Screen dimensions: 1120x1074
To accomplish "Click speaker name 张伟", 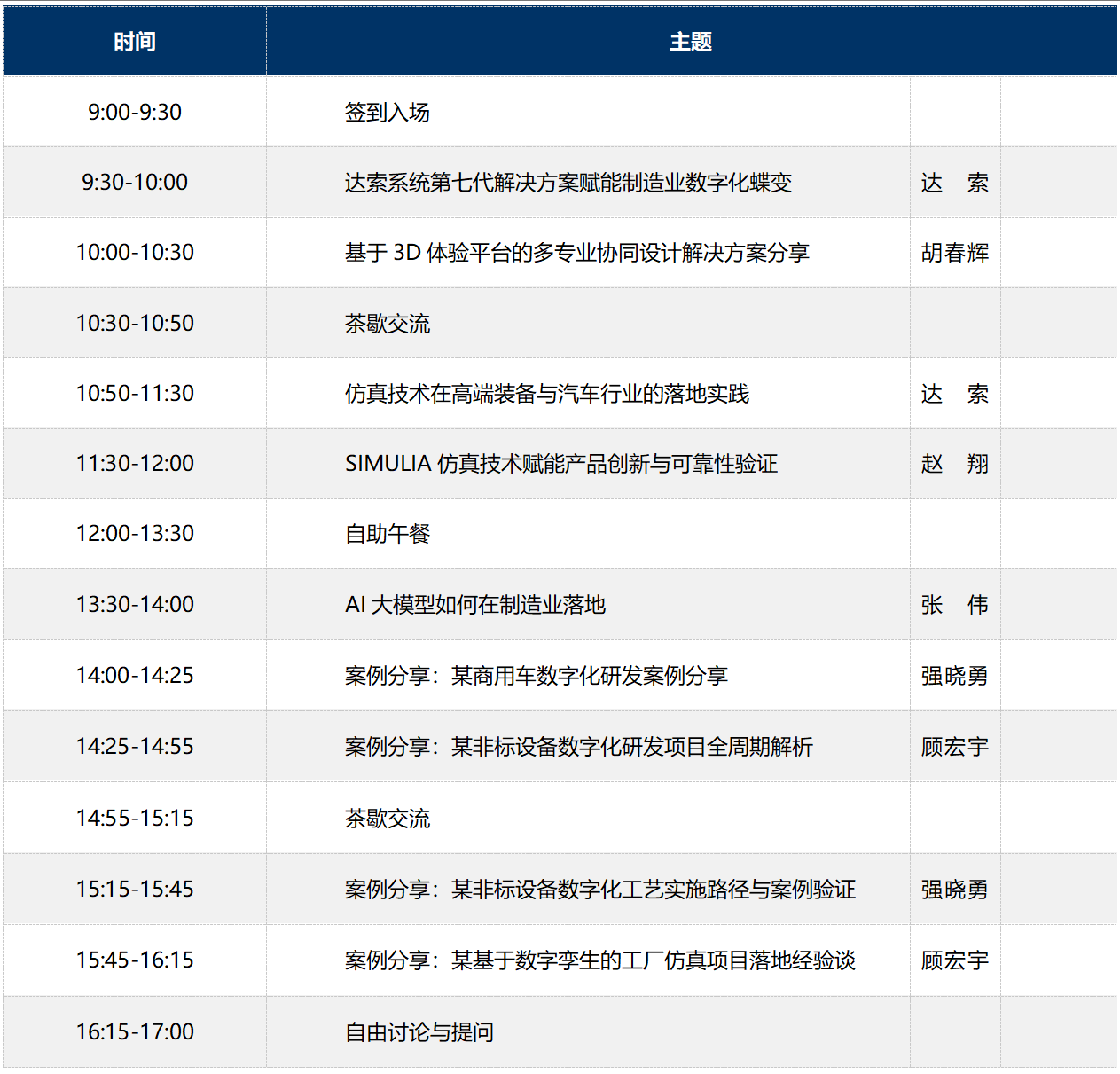I will 954,605.
